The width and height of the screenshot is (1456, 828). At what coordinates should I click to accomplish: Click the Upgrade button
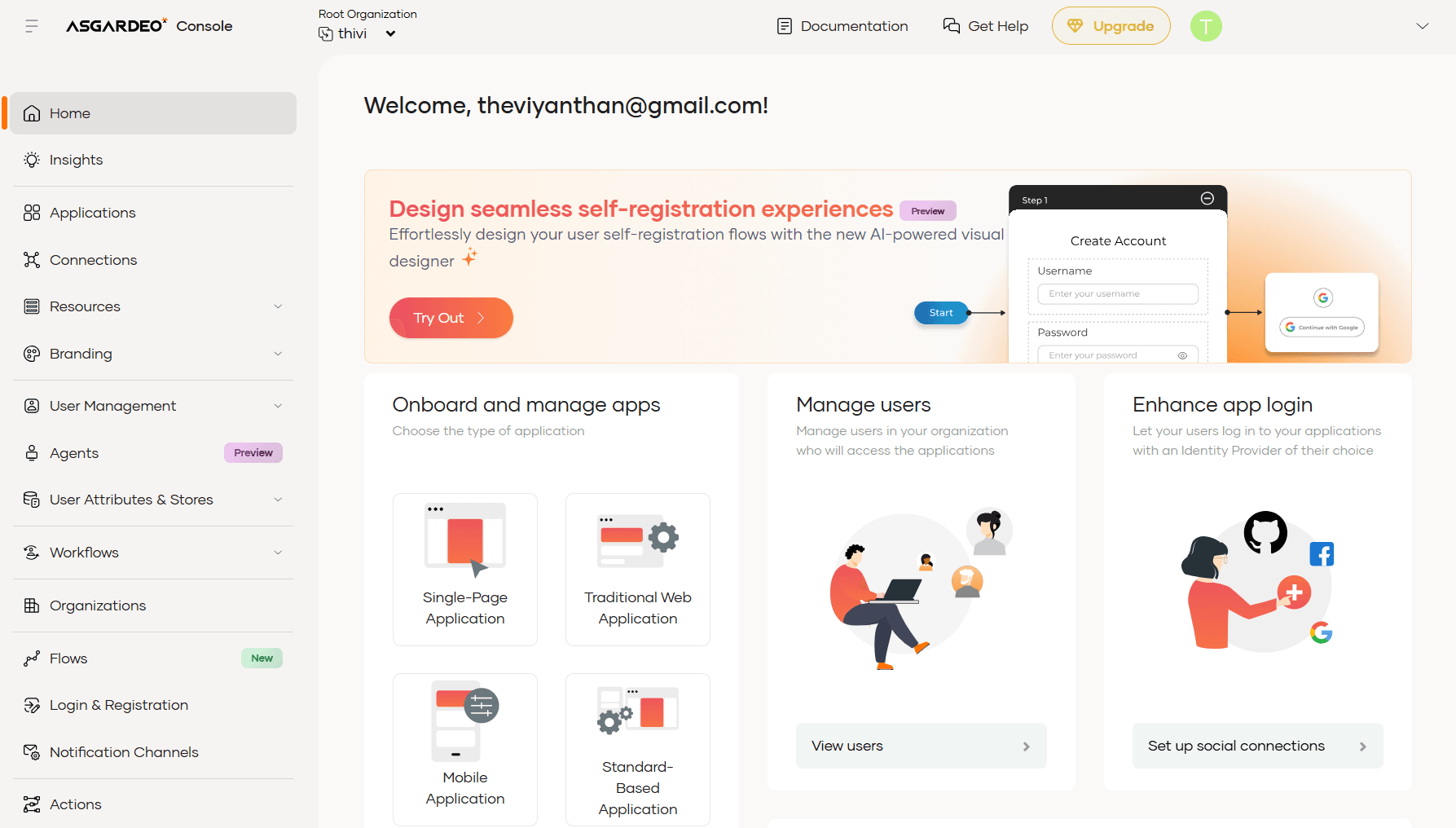tap(1111, 26)
